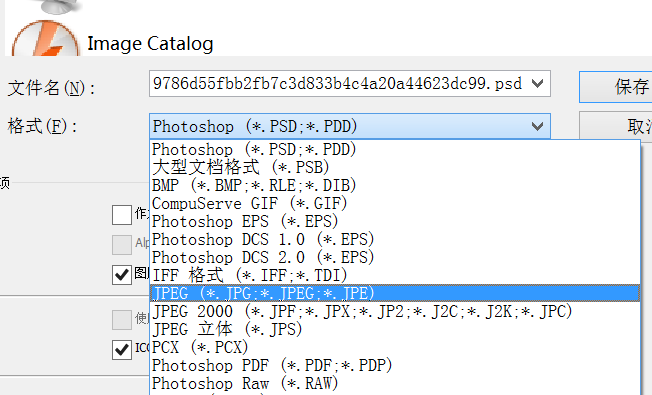The height and width of the screenshot is (395, 652).
Task: Click the 取消 cancel button
Action: pyautogui.click(x=615, y=126)
